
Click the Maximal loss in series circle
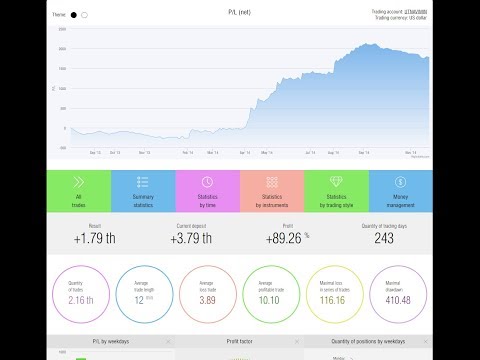tap(335, 294)
